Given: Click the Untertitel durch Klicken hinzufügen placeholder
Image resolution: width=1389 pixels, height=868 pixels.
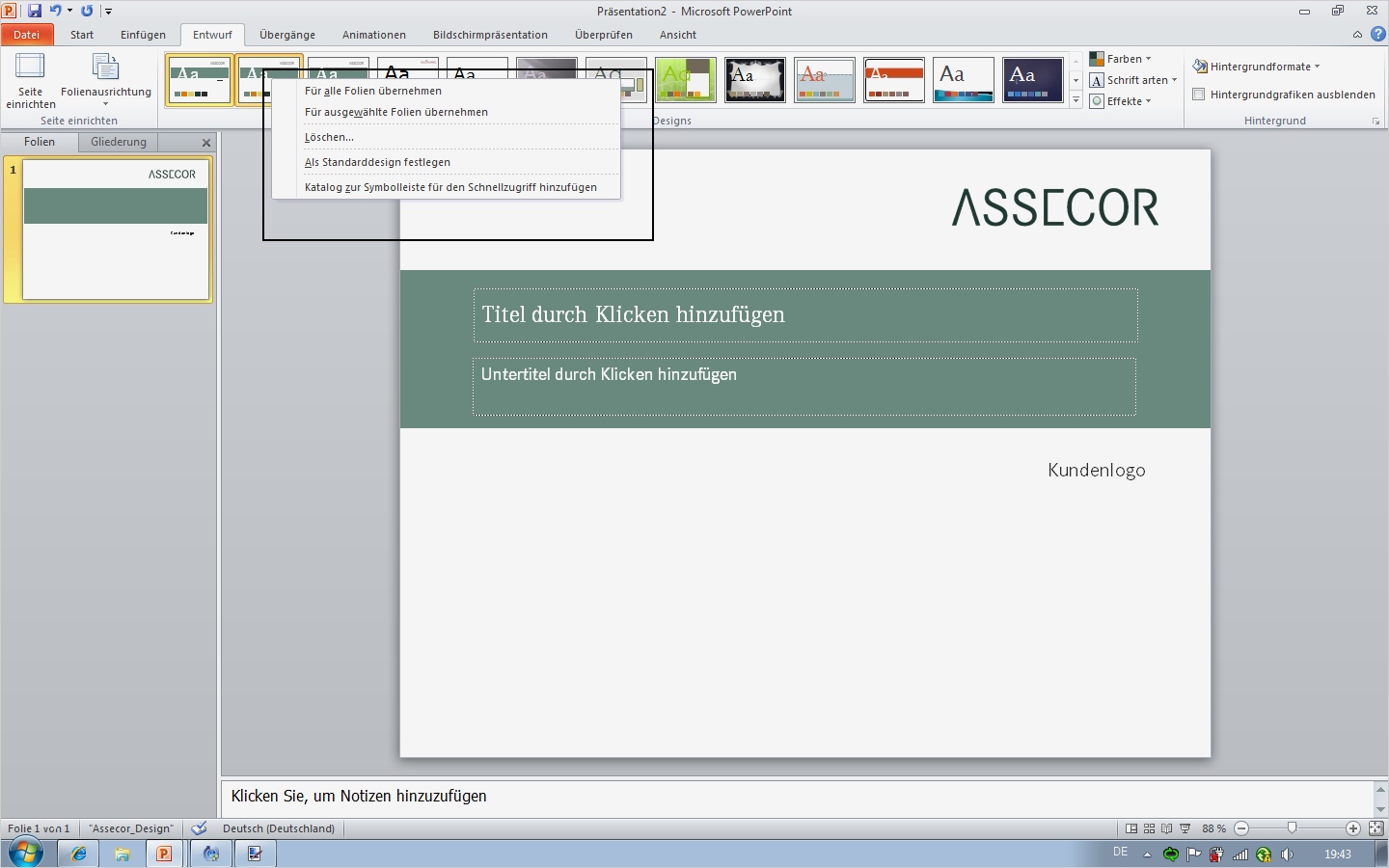Looking at the screenshot, I should click(x=804, y=387).
